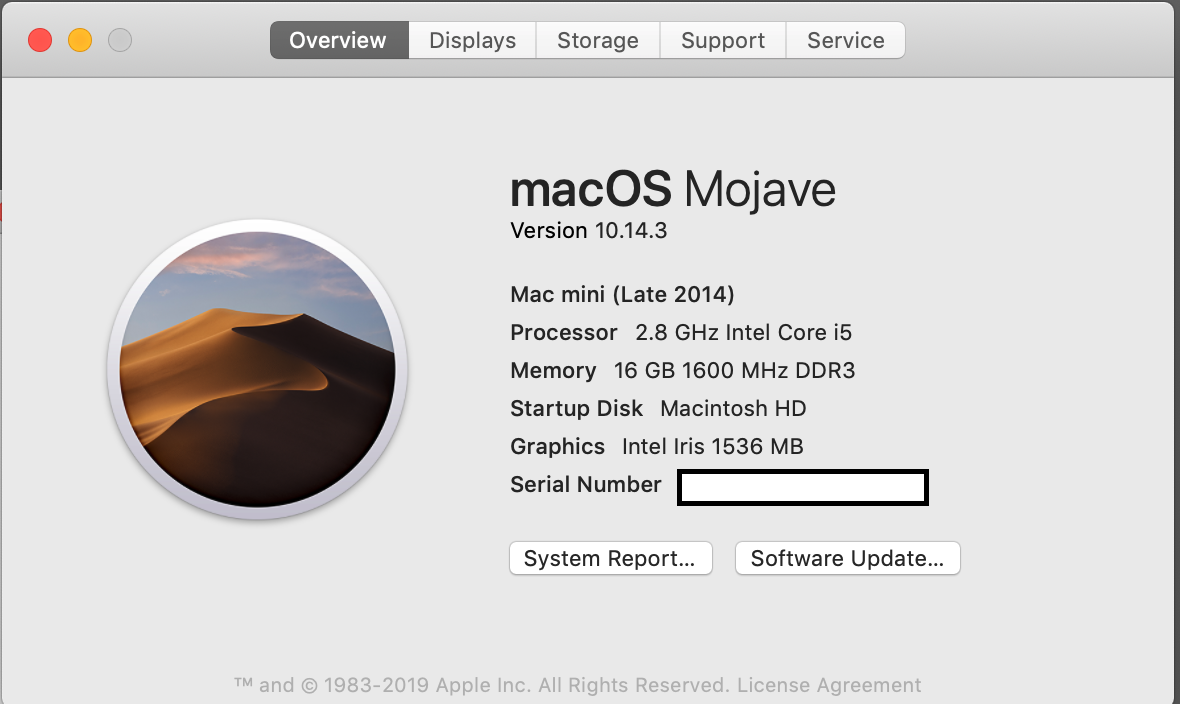Click the Software Update button
This screenshot has width=1180, height=704.
tap(847, 558)
